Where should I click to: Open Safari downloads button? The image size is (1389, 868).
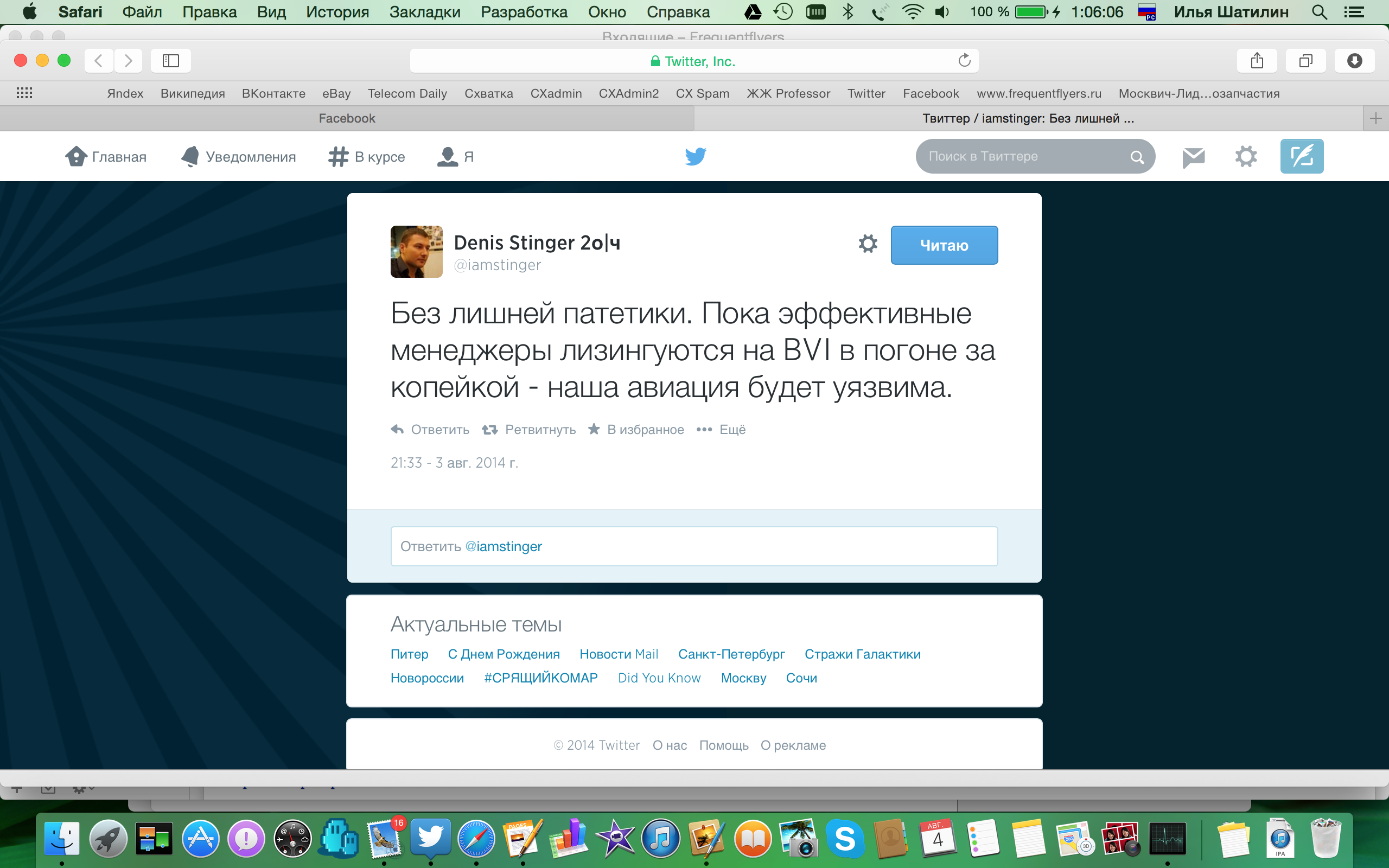tap(1355, 60)
